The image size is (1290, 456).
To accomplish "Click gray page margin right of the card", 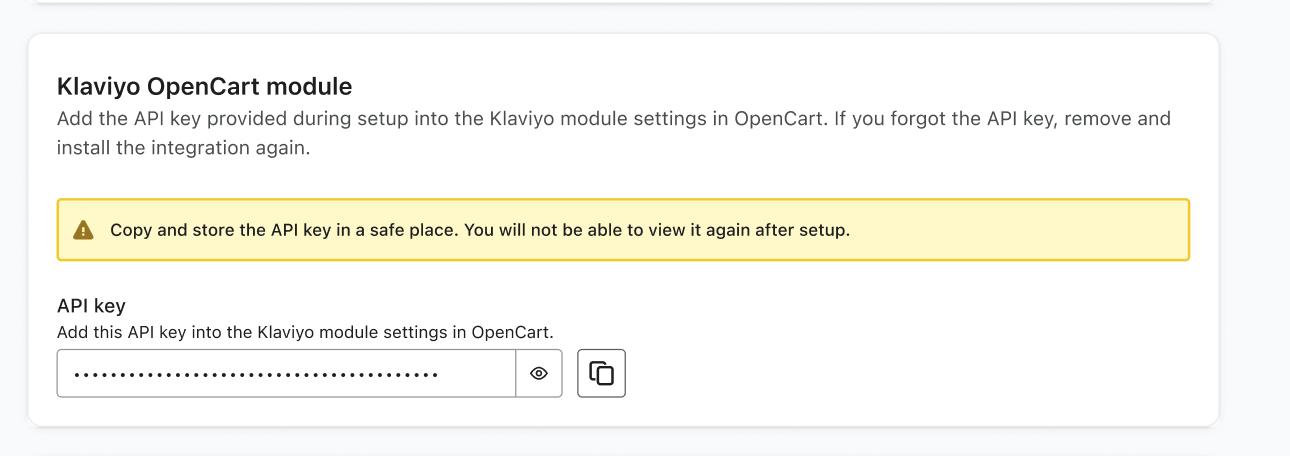I will [1255, 230].
